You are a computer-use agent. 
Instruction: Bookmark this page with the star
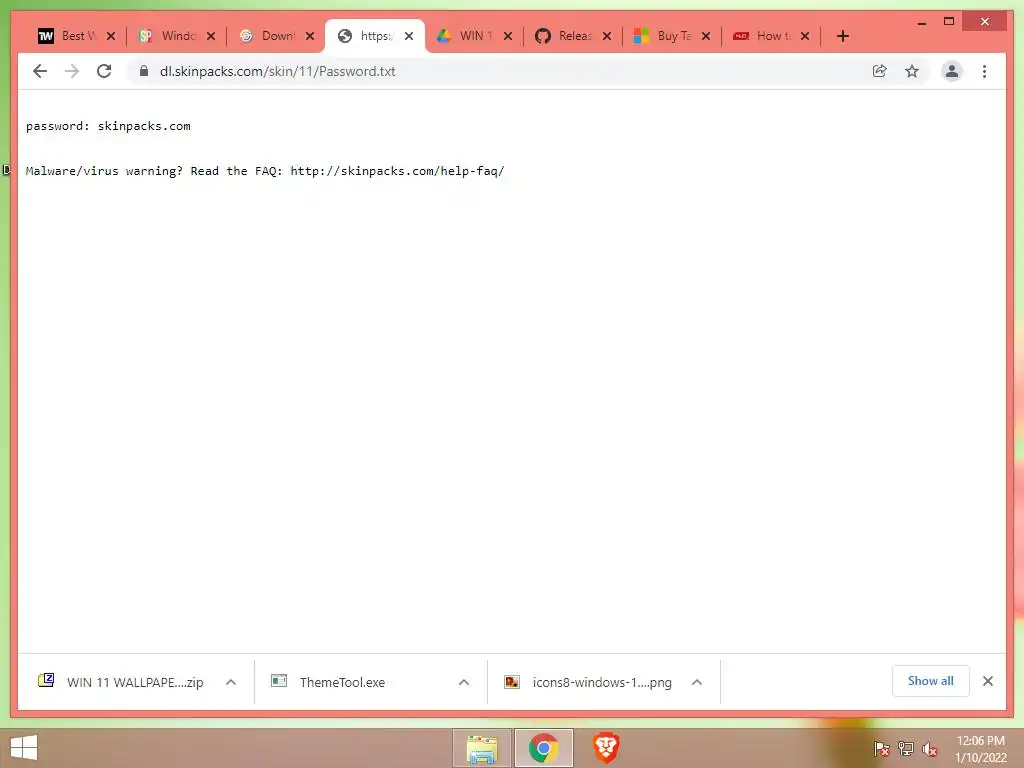click(x=912, y=71)
